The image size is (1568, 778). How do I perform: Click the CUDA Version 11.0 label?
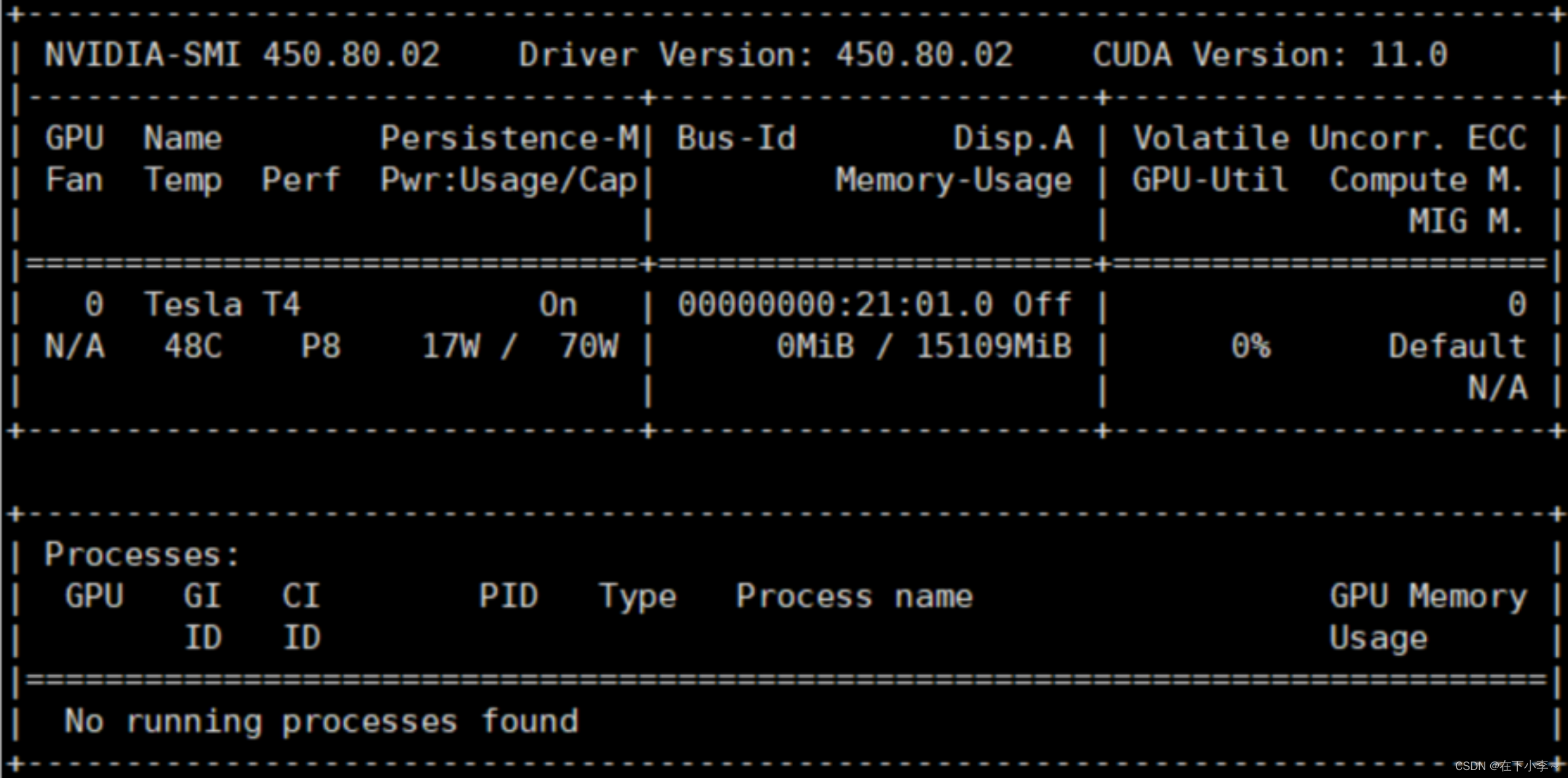pos(1270,55)
